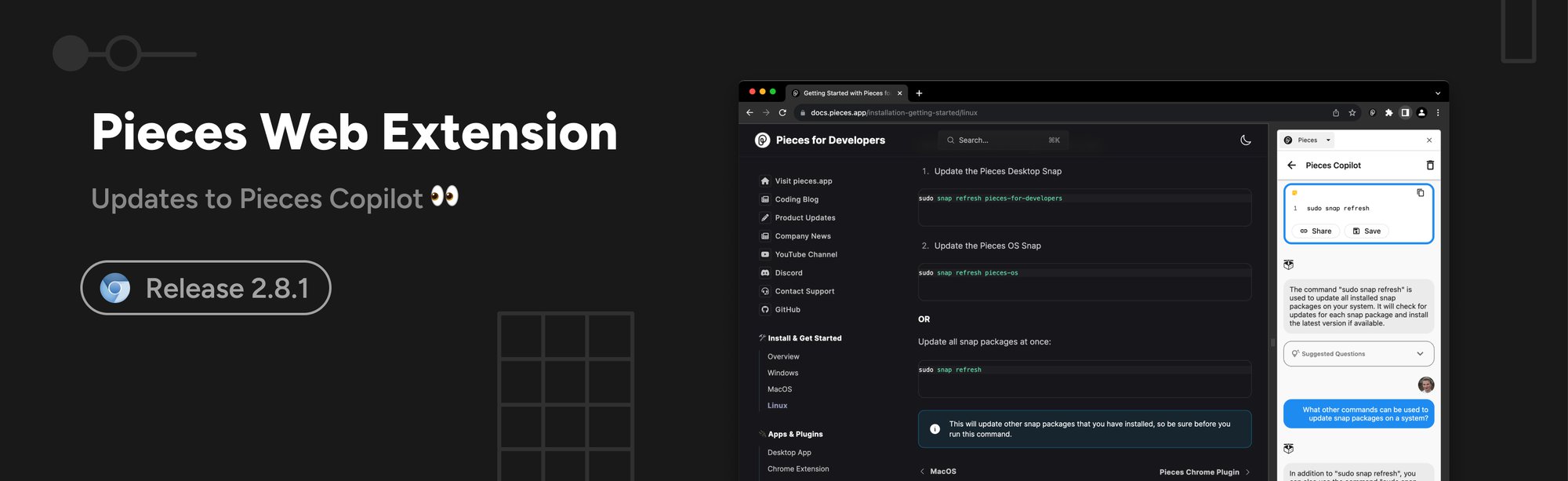Viewport: 1568px width, 481px height.
Task: Open the Chrome profile avatar
Action: pos(1421,113)
